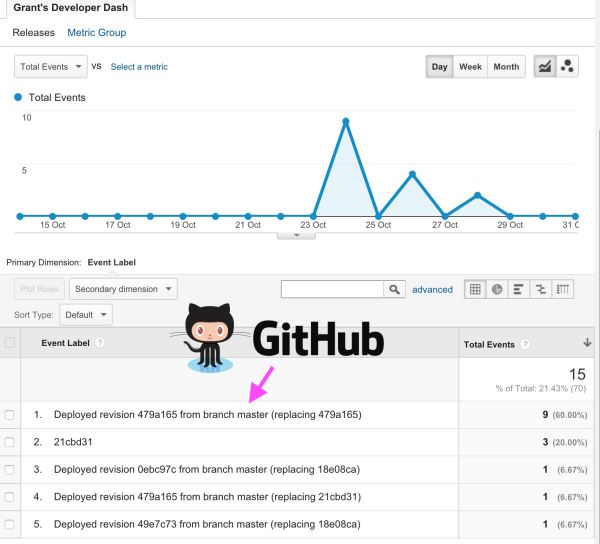
Task: Check the 21cbd31 row checkbox
Action: point(9,442)
